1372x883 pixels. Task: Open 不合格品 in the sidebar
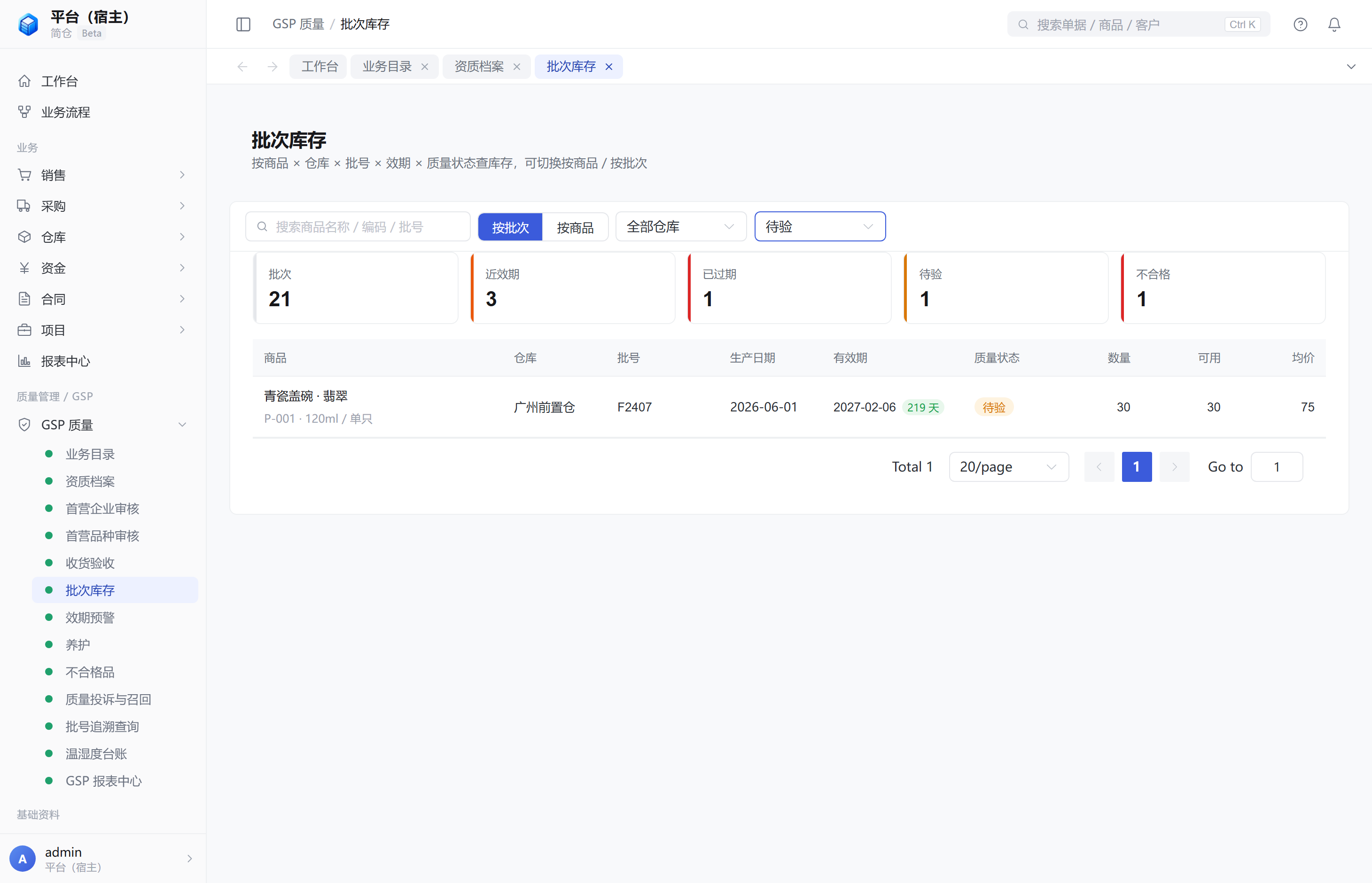115,672
